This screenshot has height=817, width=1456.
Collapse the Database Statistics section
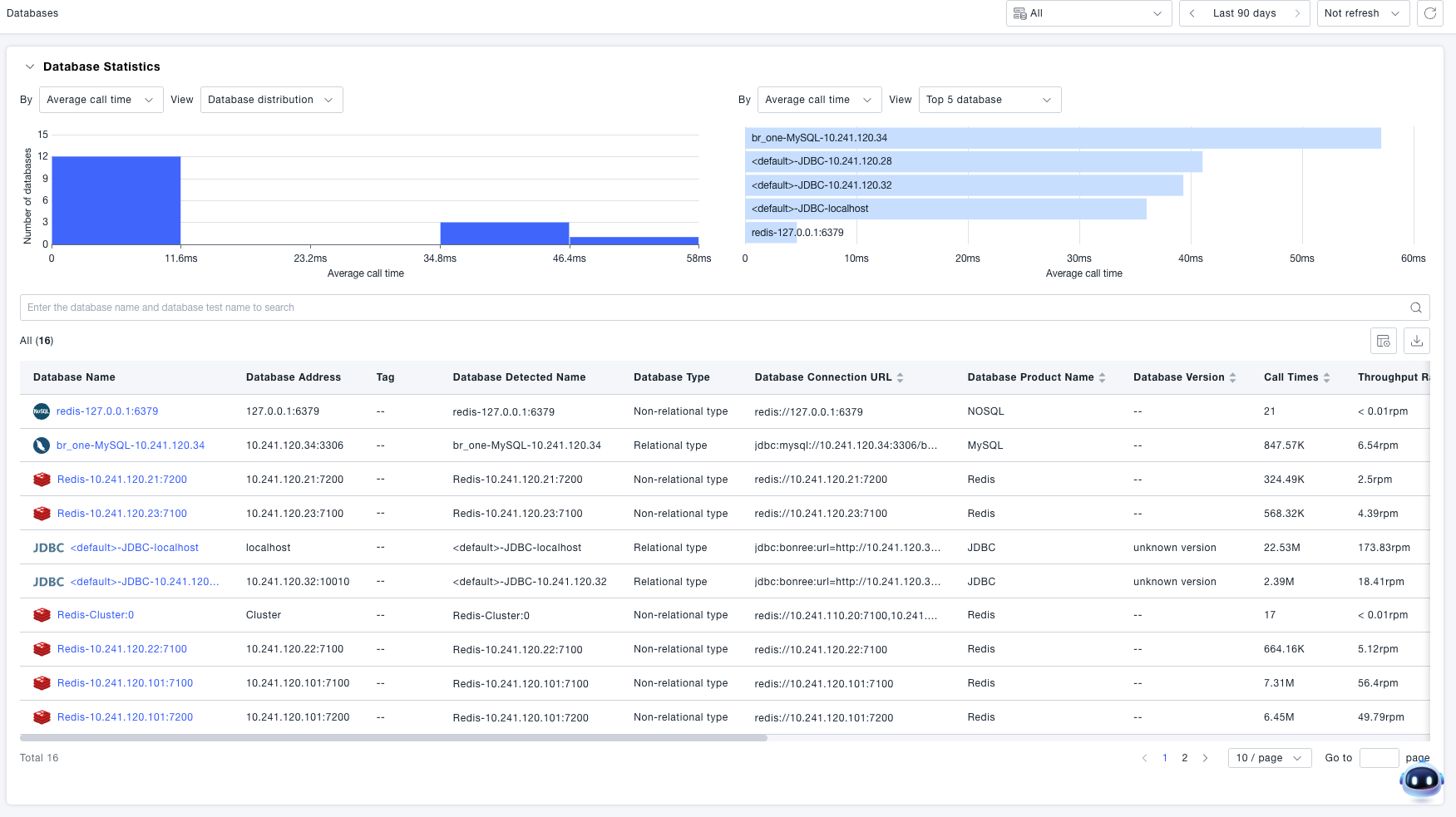(x=30, y=66)
